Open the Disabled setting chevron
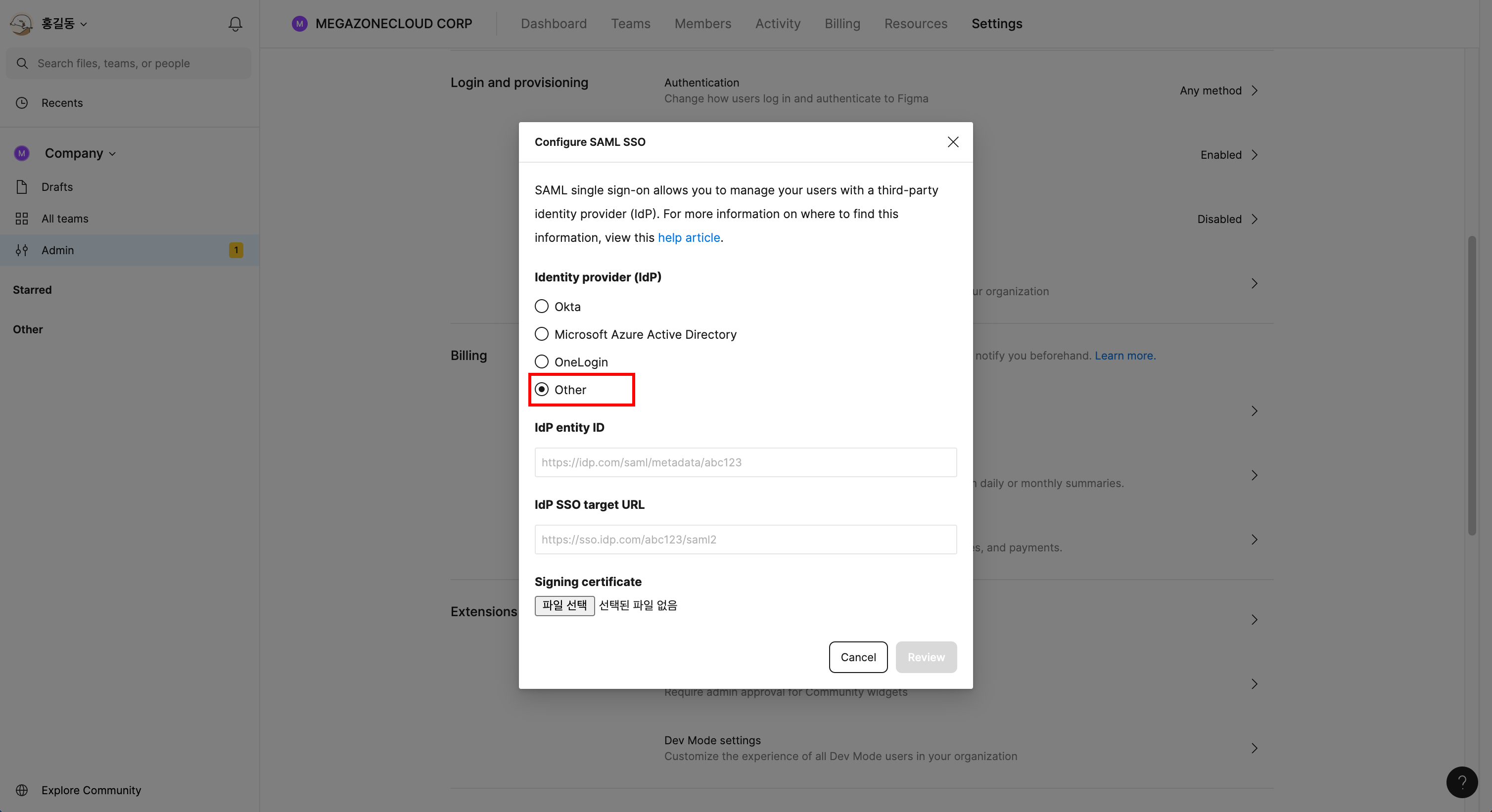Image resolution: width=1492 pixels, height=812 pixels. 1255,219
